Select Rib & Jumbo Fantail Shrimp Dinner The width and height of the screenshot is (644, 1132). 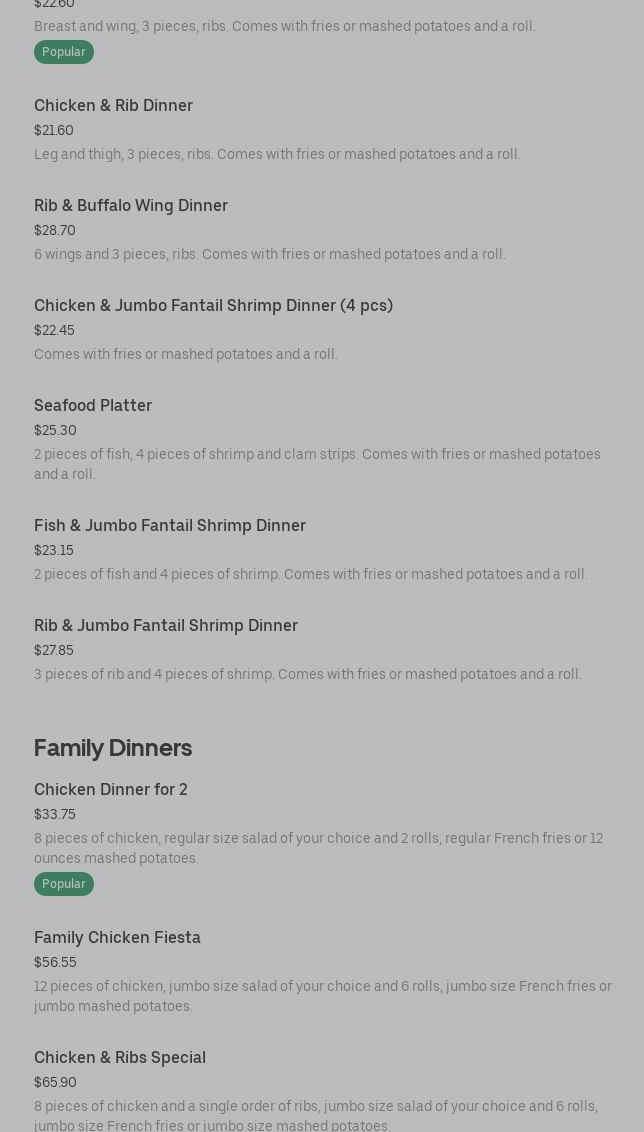[166, 626]
